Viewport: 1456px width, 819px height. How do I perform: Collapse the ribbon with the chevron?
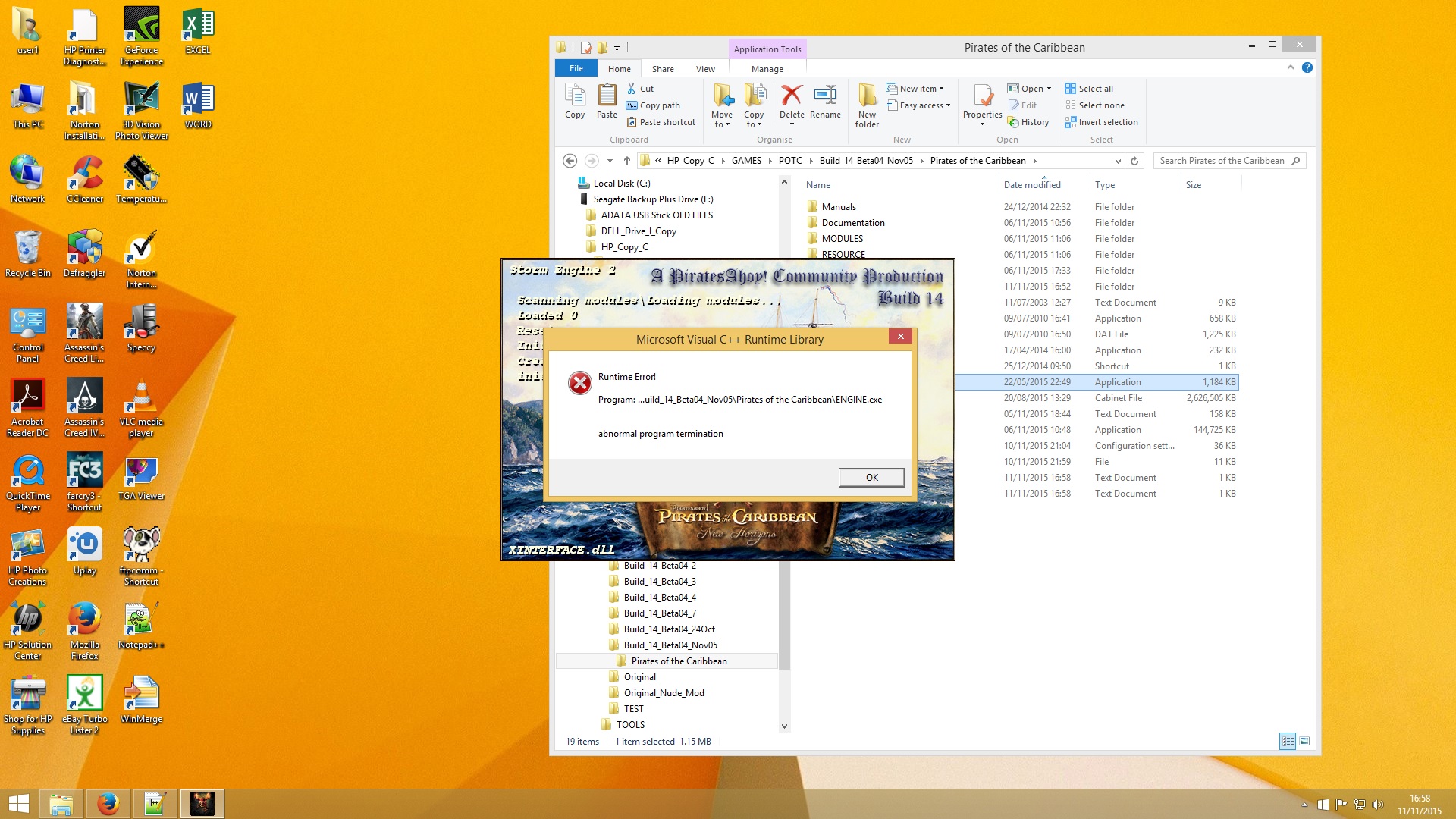[1290, 67]
